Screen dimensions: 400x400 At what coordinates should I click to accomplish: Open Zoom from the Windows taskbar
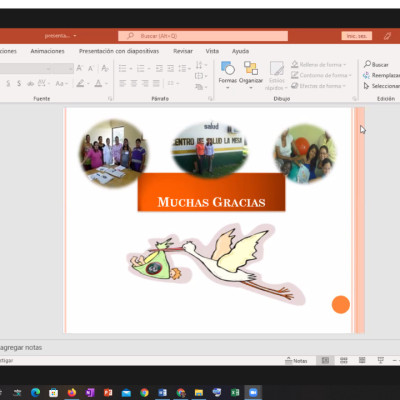pyautogui.click(x=253, y=392)
